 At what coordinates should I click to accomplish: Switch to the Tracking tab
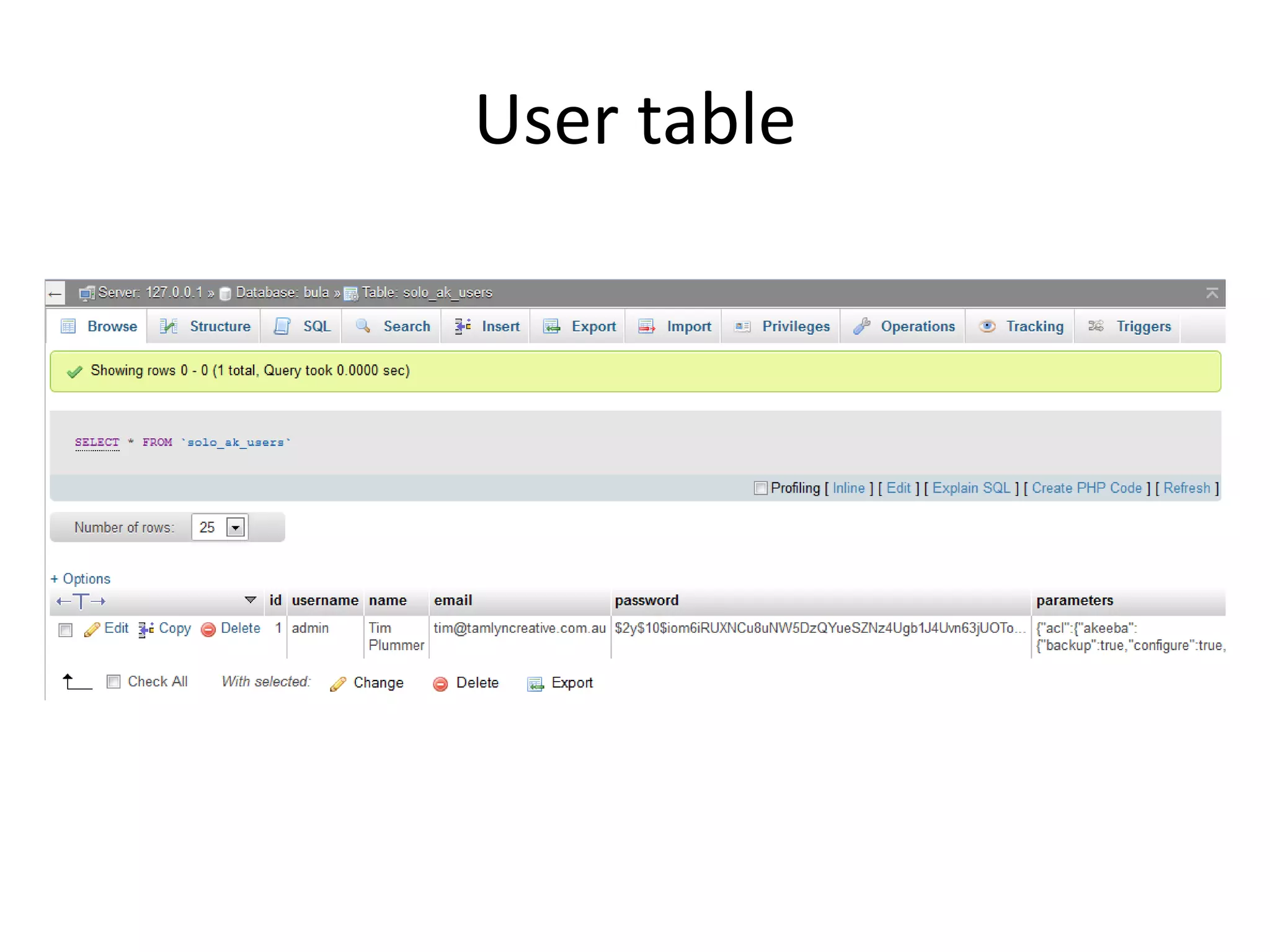(1021, 326)
